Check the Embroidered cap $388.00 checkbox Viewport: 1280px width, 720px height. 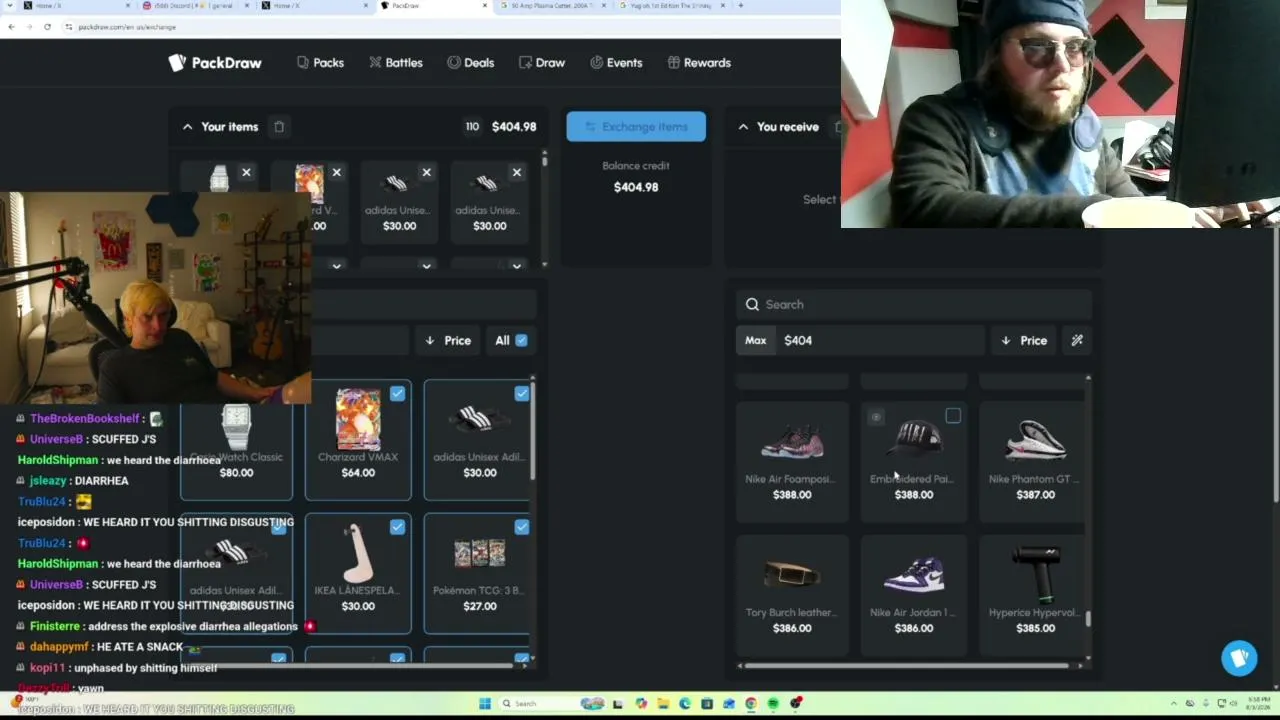click(x=953, y=416)
